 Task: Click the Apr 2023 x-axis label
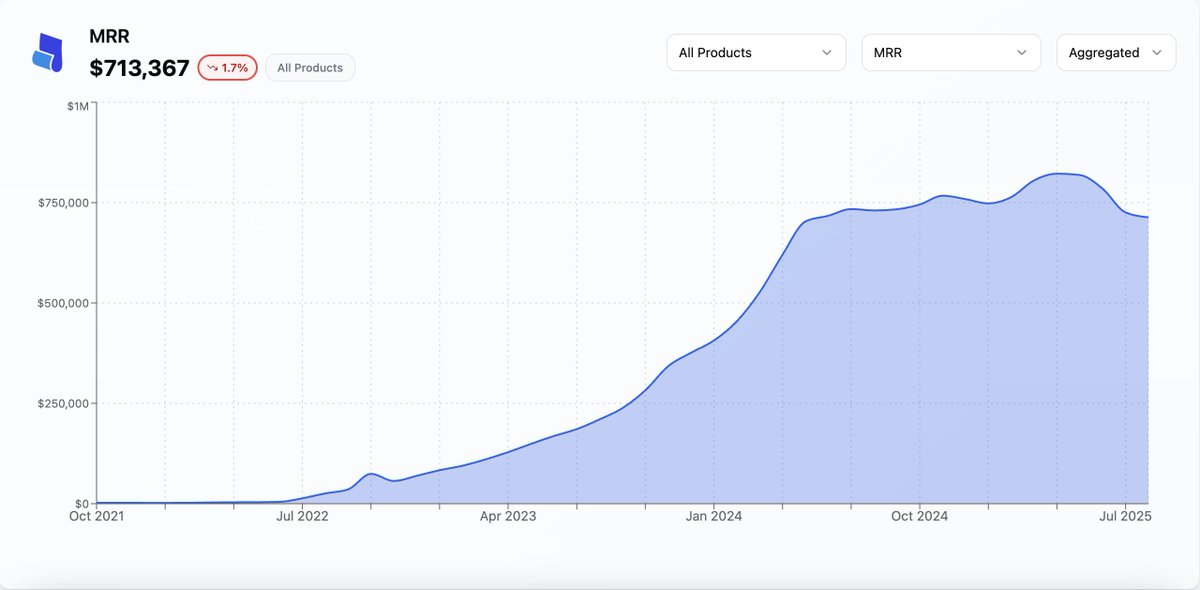(x=508, y=517)
